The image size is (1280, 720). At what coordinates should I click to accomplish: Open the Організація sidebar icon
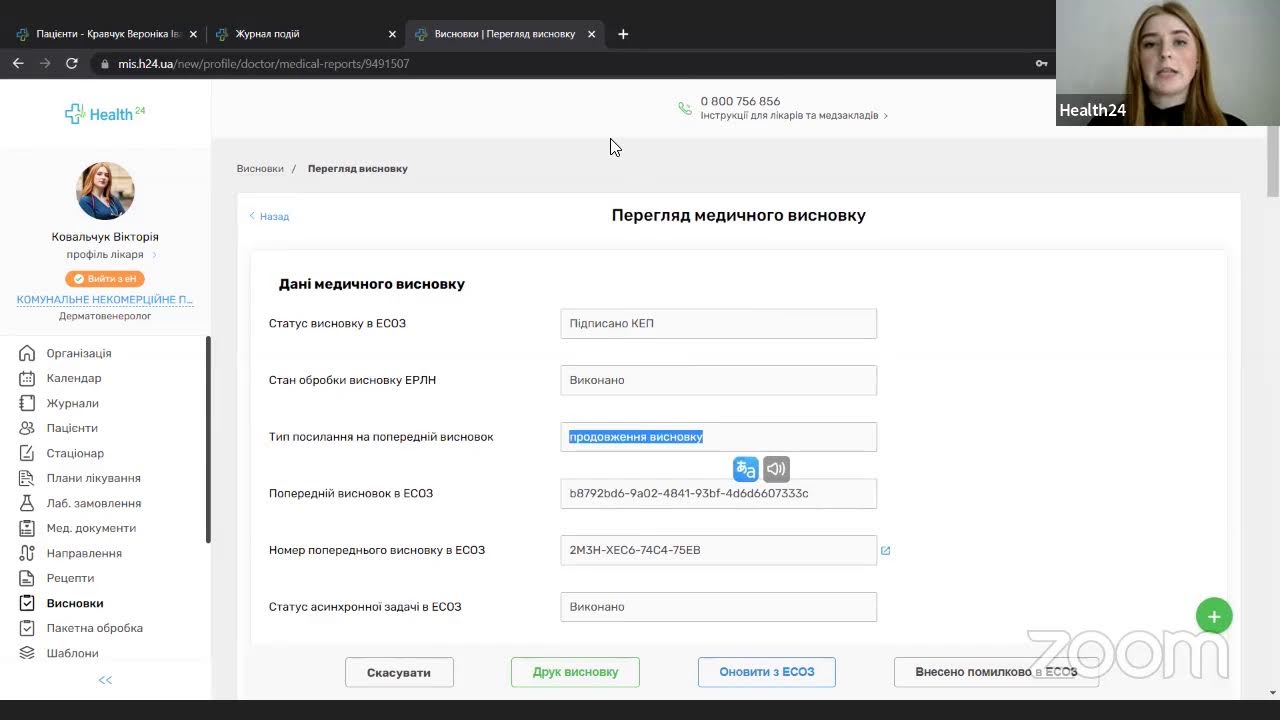[27, 353]
